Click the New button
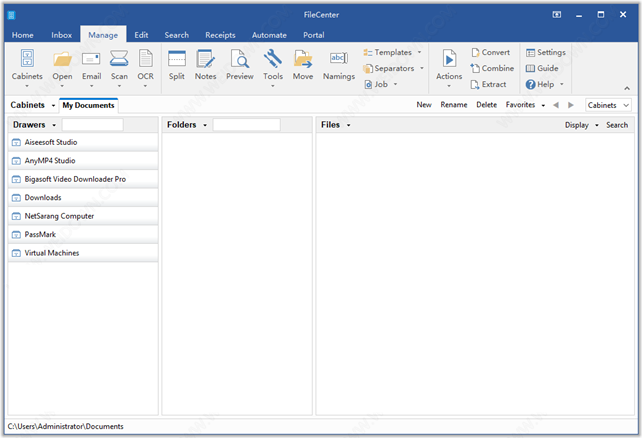 coord(424,105)
